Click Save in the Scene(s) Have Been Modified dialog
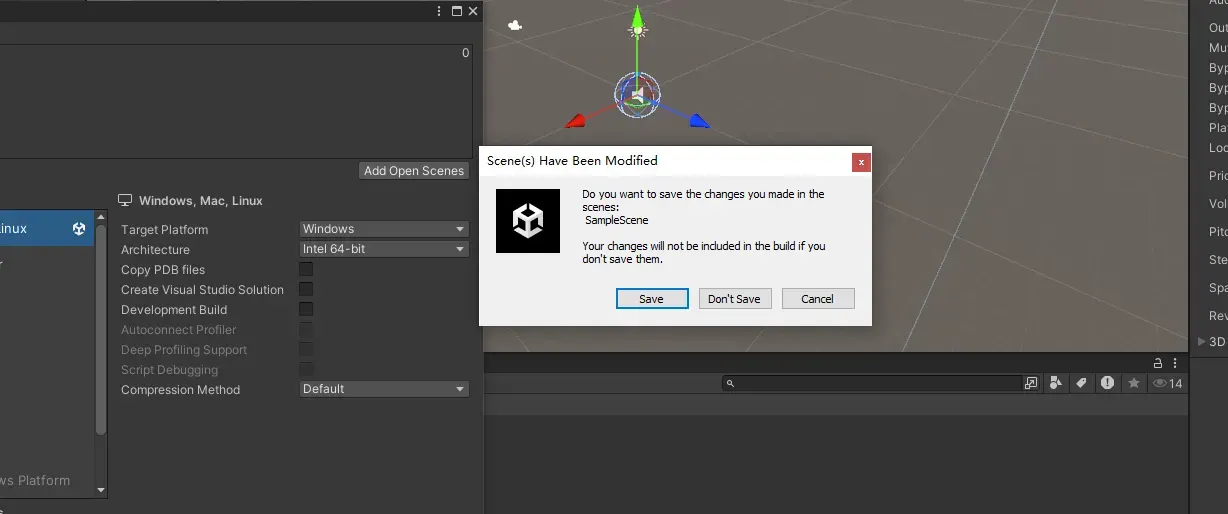 (652, 299)
